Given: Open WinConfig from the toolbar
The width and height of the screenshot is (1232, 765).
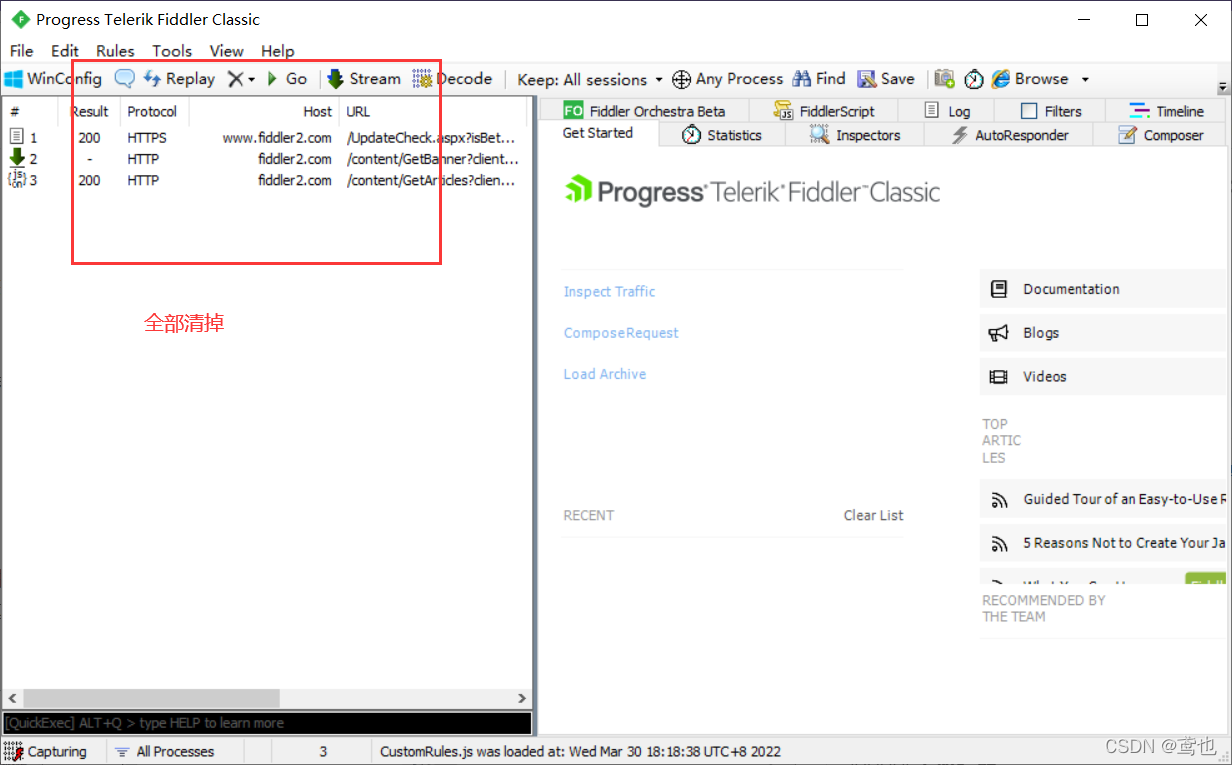Looking at the screenshot, I should [x=53, y=79].
